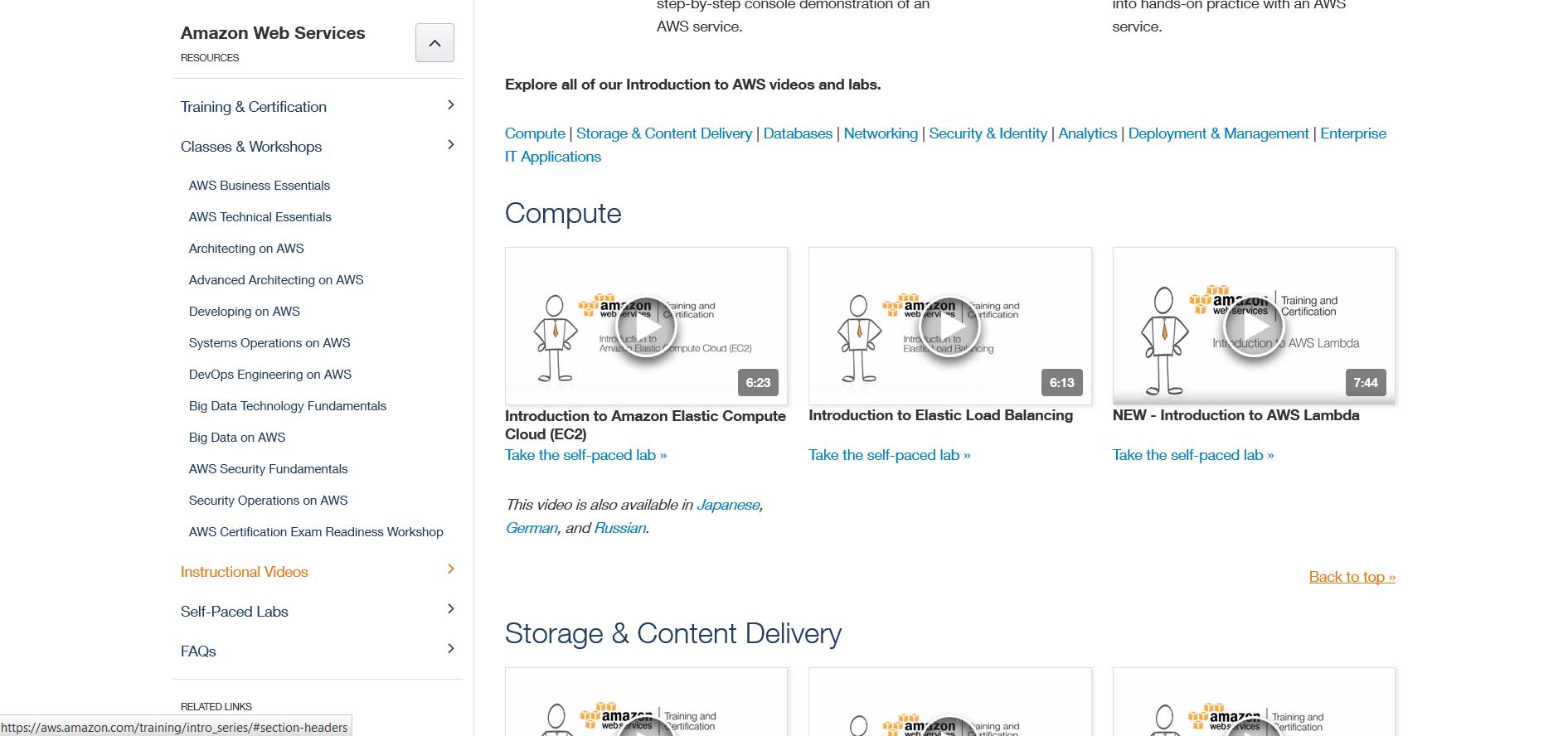
Task: Click the 'Introduction to Elastic Load Balancing' title
Action: [x=940, y=415]
